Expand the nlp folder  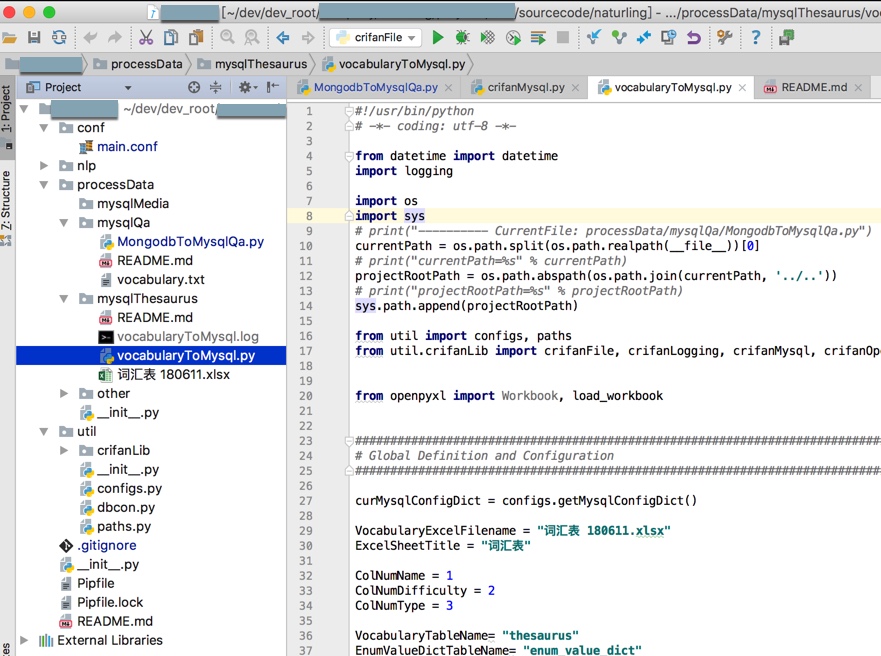click(x=44, y=166)
